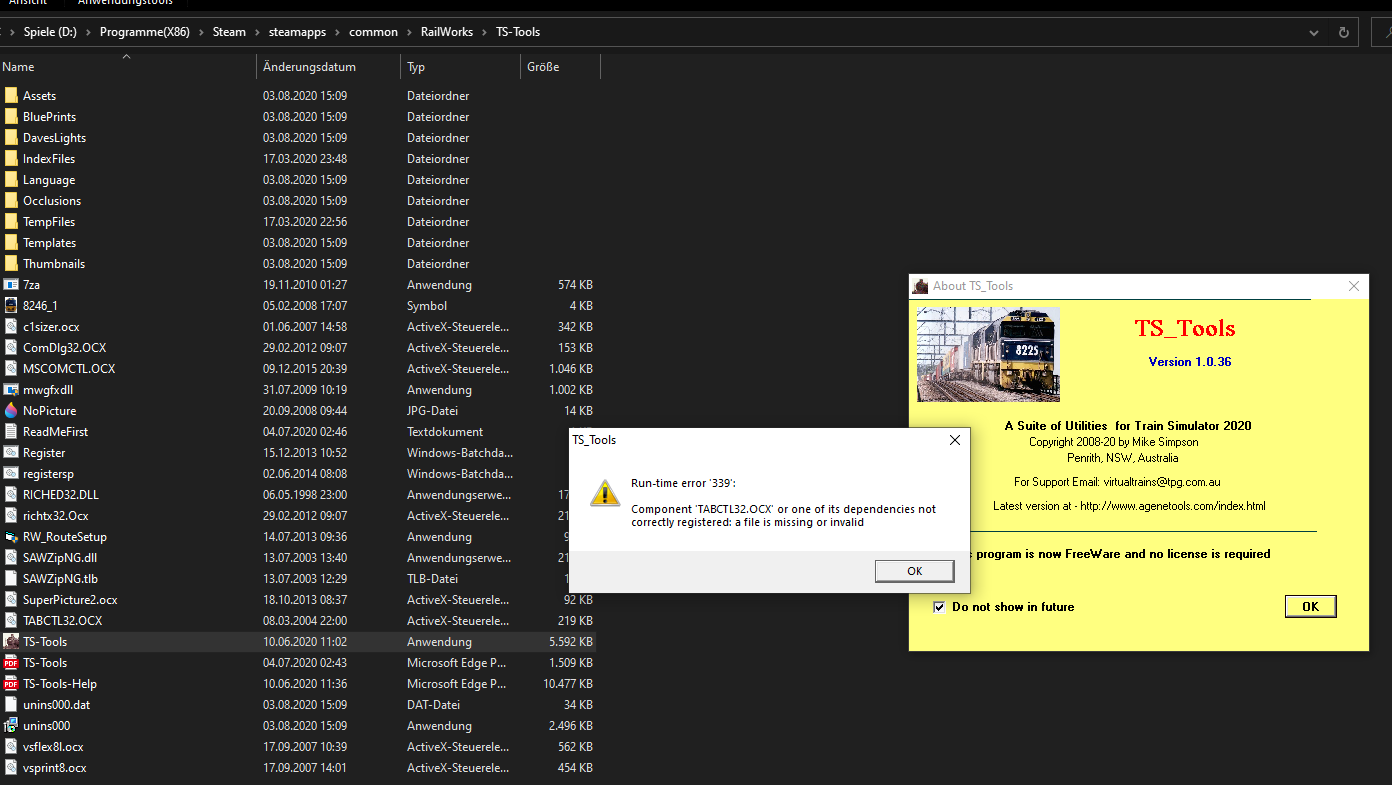The image size is (1392, 785).
Task: Click the vsflex8l.ocx file icon
Action: (11, 747)
